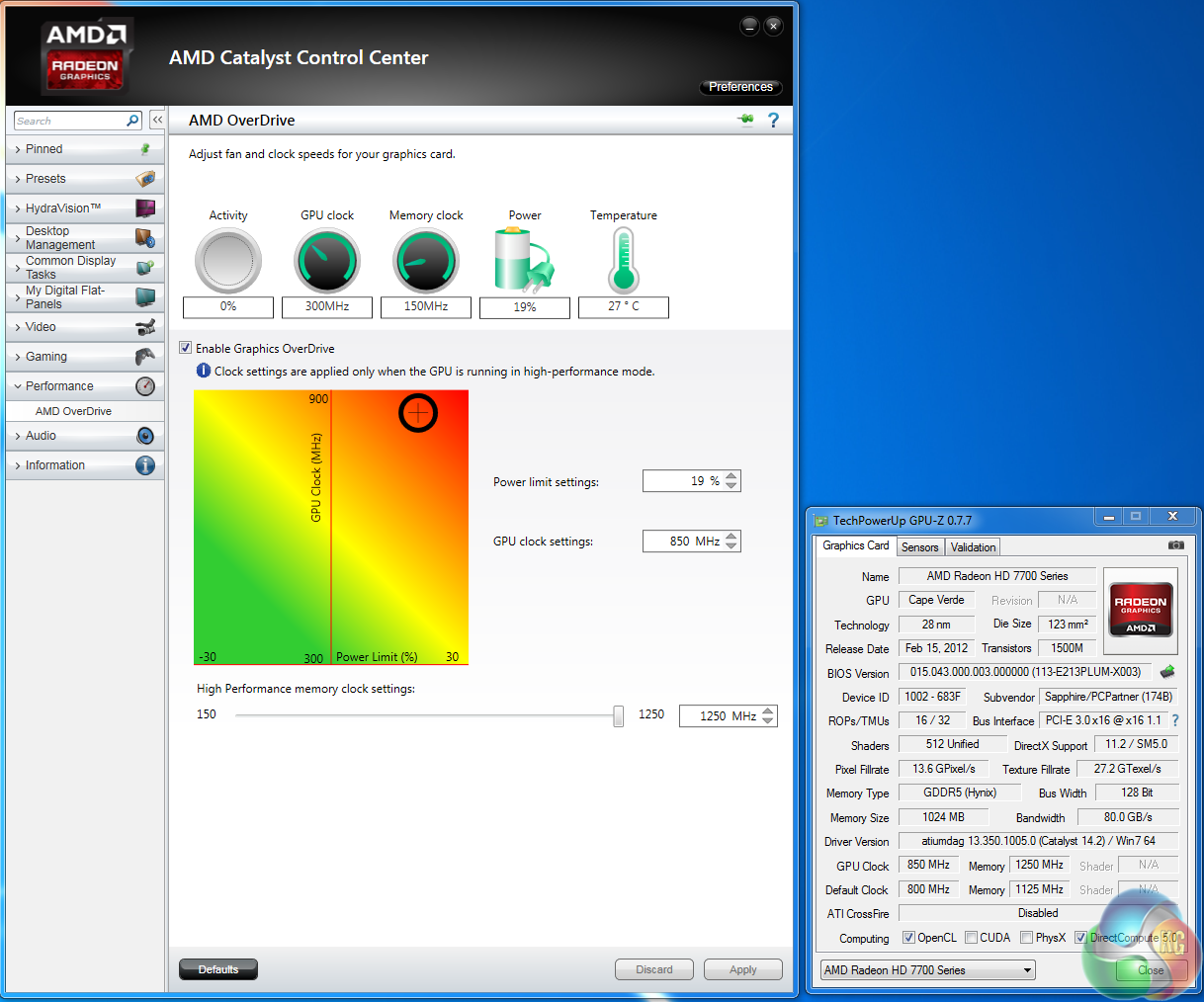The image size is (1204, 1002).
Task: Open the Preferences button
Action: point(740,87)
